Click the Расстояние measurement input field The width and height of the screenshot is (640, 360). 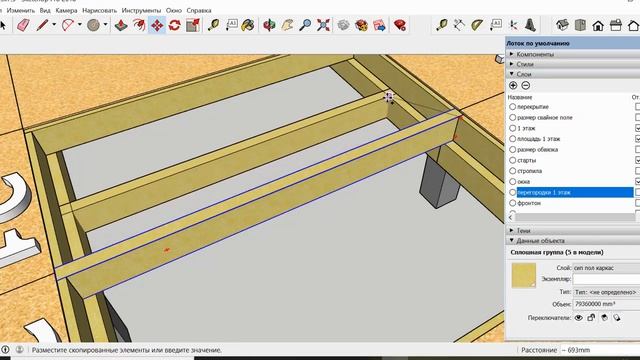(600, 350)
